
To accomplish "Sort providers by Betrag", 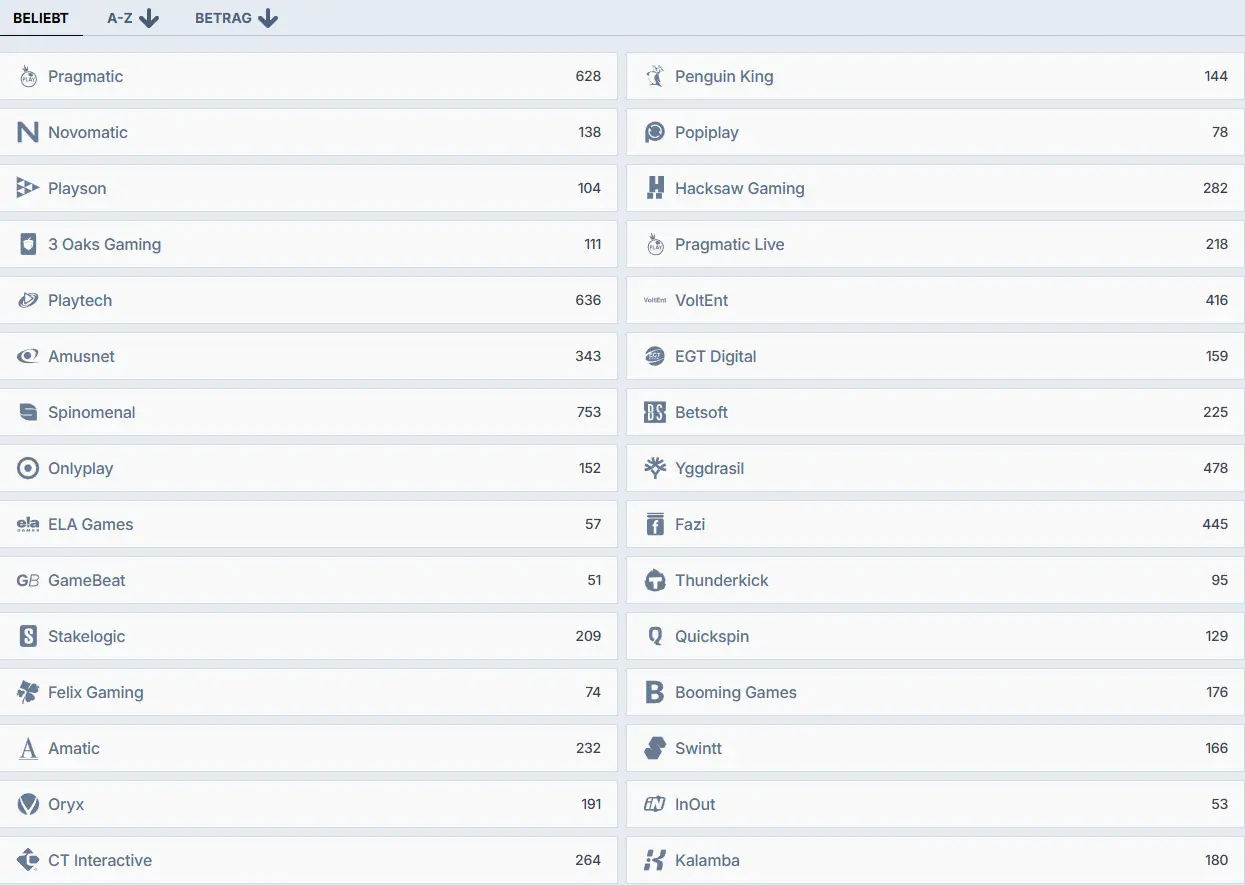I will click(223, 18).
